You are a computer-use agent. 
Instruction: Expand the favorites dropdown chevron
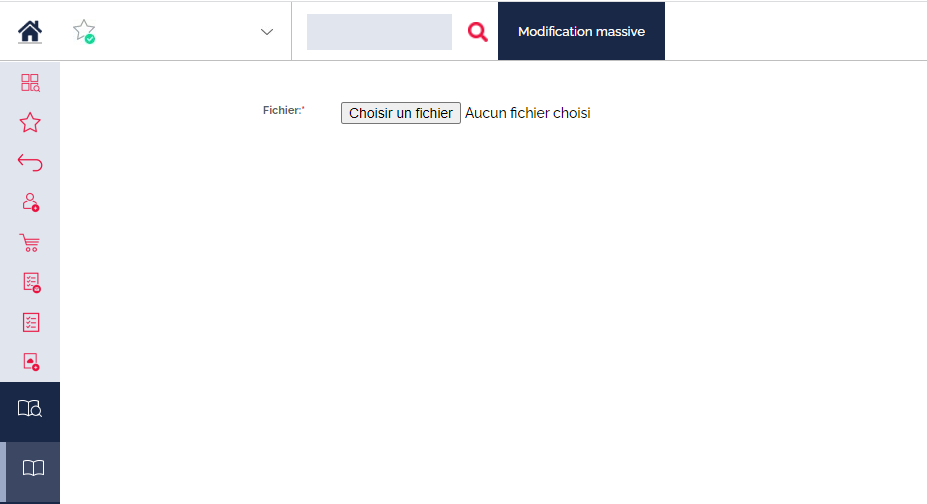click(x=267, y=32)
